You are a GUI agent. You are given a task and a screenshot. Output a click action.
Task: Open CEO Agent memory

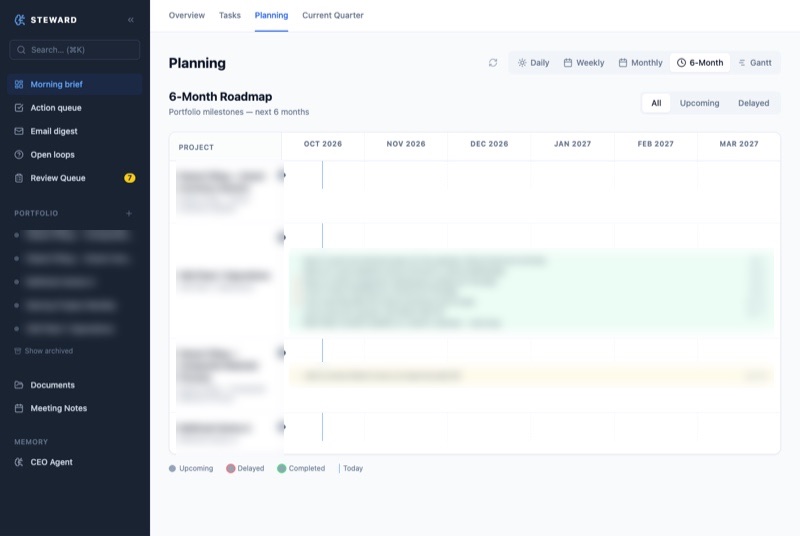(74, 462)
